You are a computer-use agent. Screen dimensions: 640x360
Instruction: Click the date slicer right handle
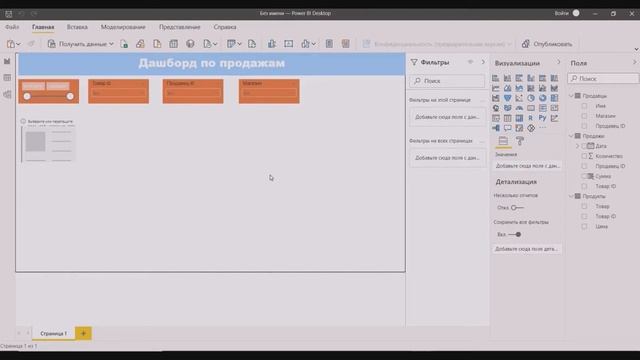pos(70,96)
